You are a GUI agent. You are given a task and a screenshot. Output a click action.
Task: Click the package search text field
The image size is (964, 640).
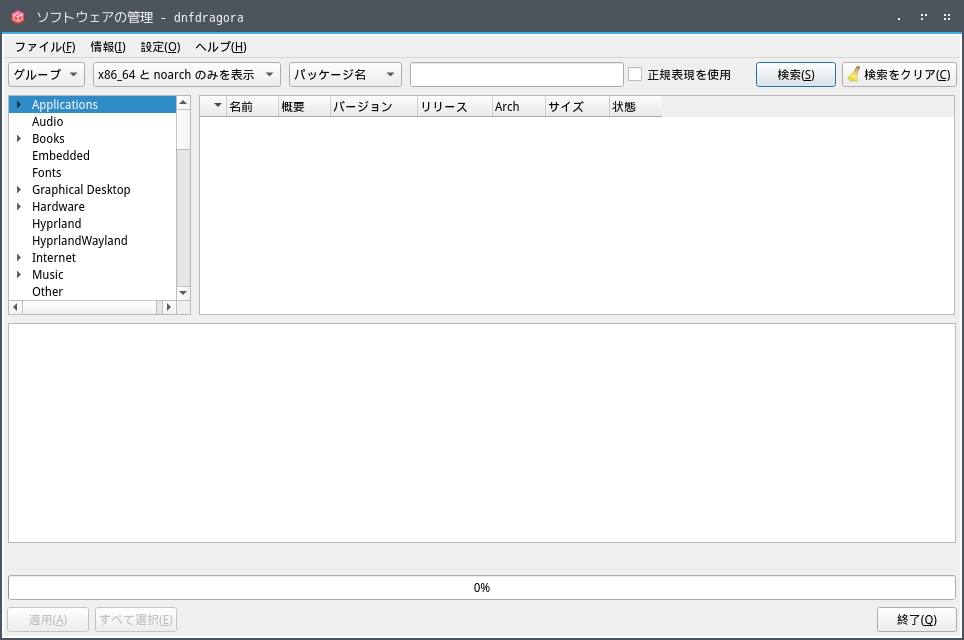click(x=517, y=74)
